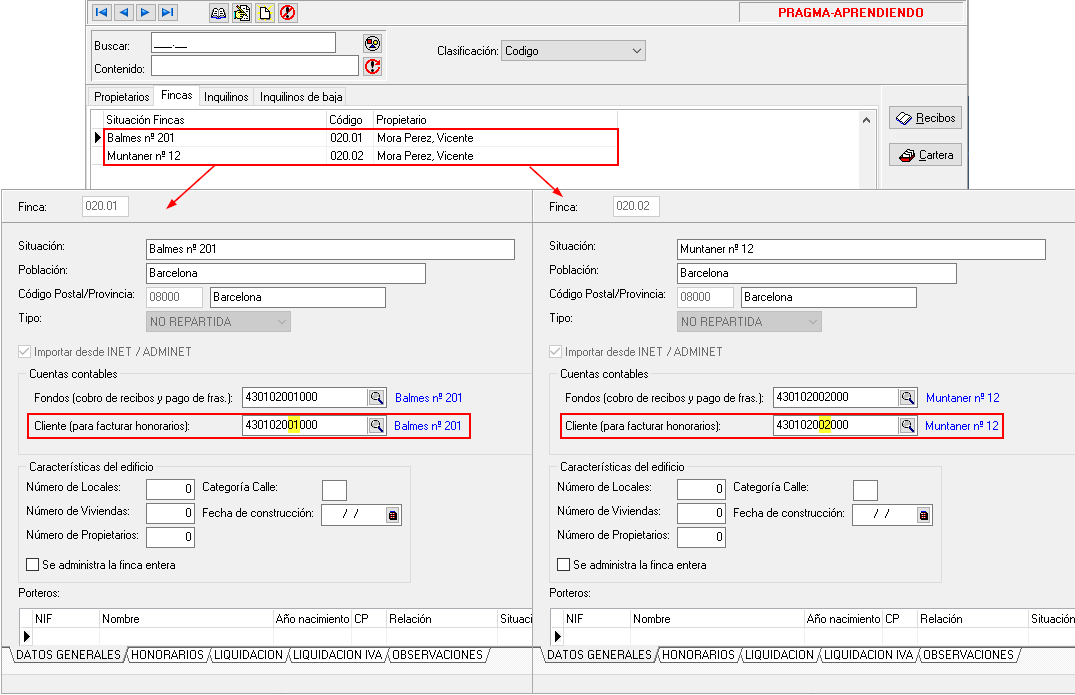The width and height of the screenshot is (1075, 695).
Task: Click Nombre column header in Porteros 020.01
Action: [x=186, y=619]
